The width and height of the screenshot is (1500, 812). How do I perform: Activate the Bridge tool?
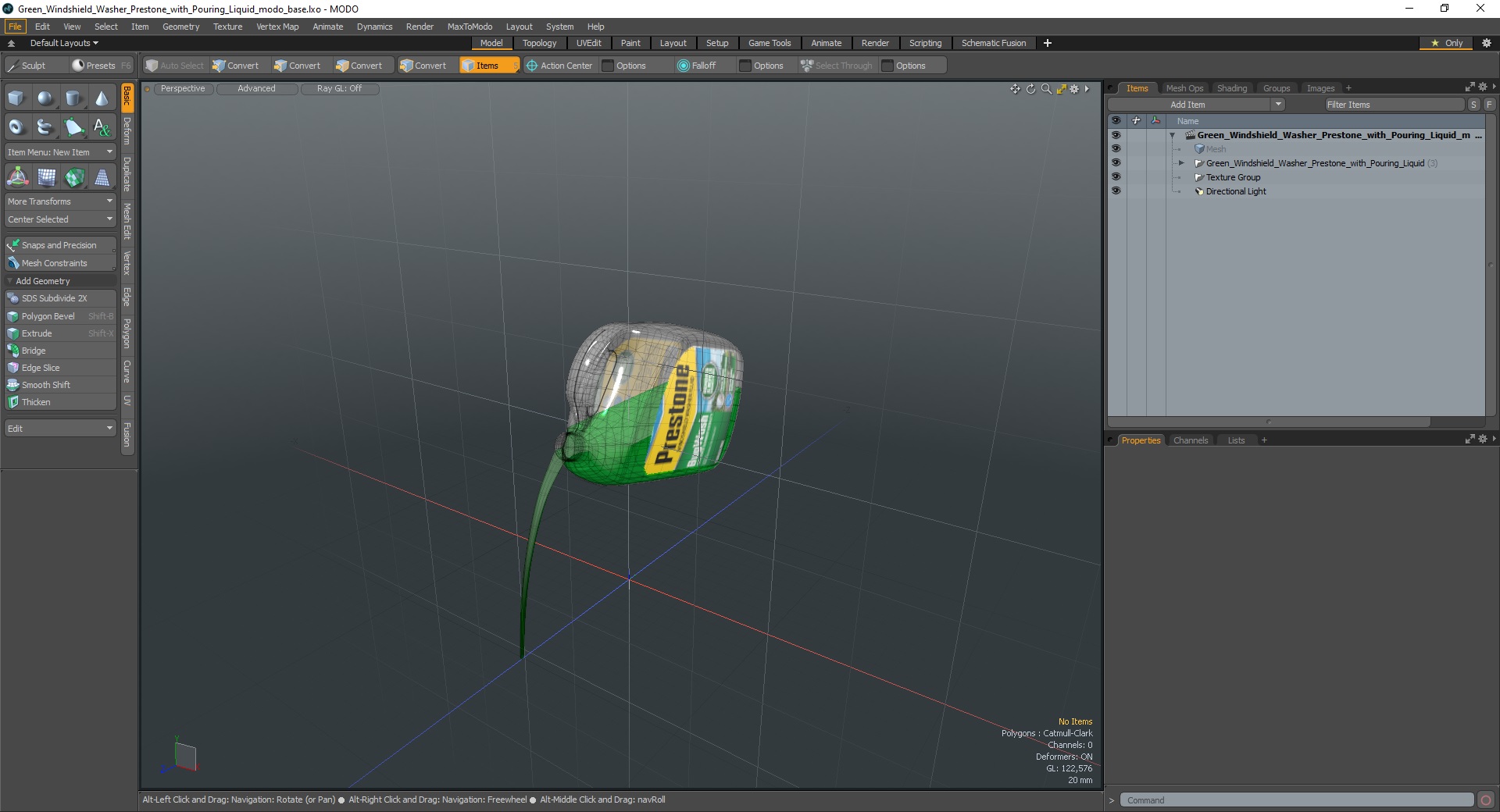point(61,351)
